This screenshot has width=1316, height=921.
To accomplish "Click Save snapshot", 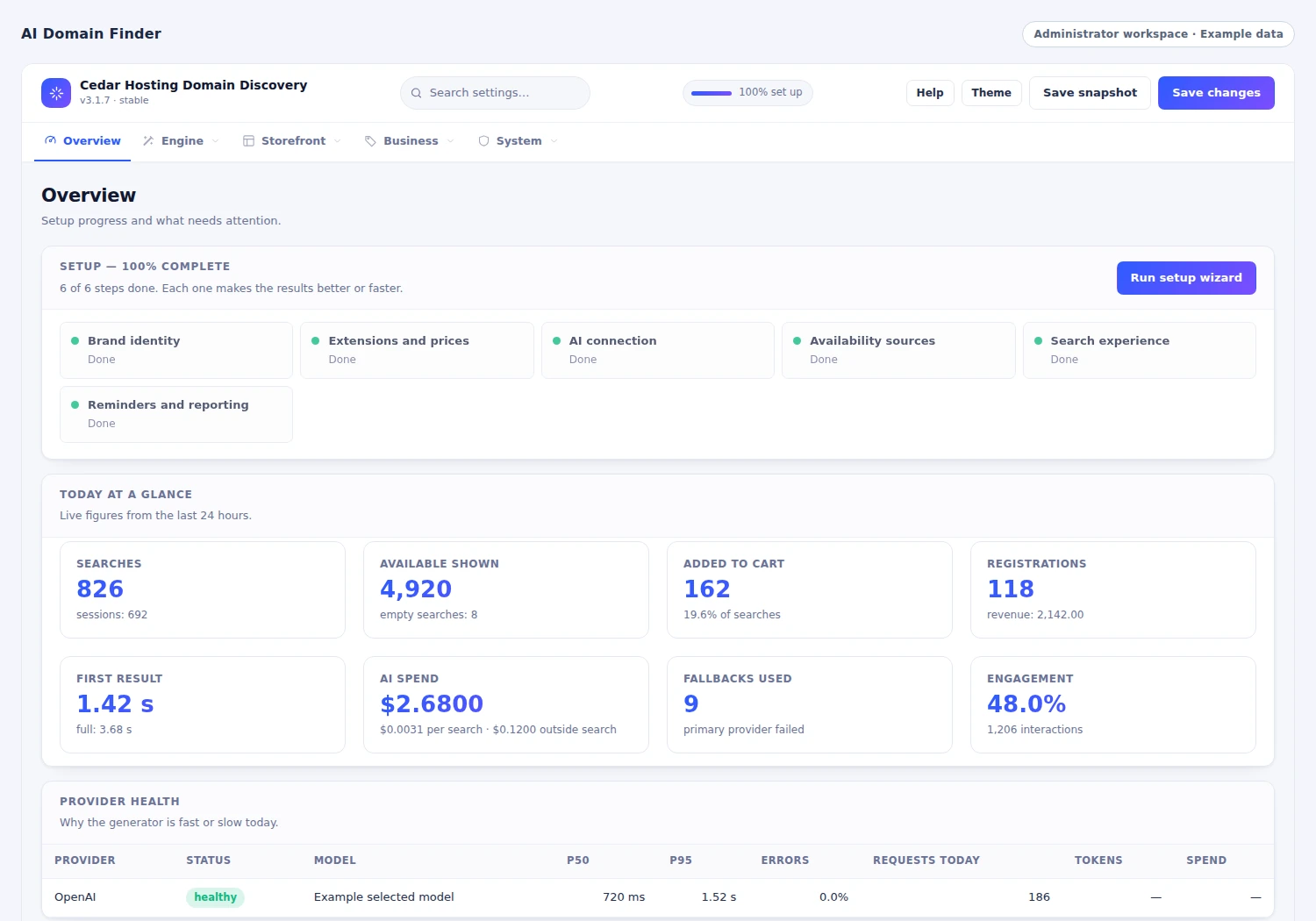I will (1090, 93).
